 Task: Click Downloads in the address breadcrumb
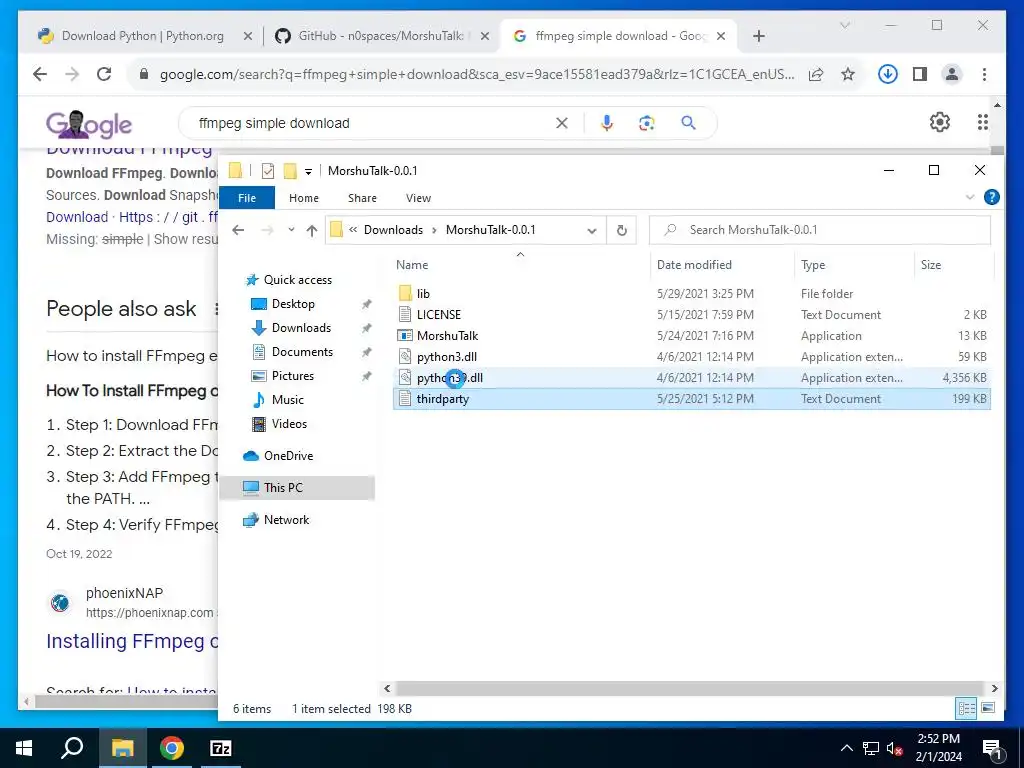pos(393,230)
